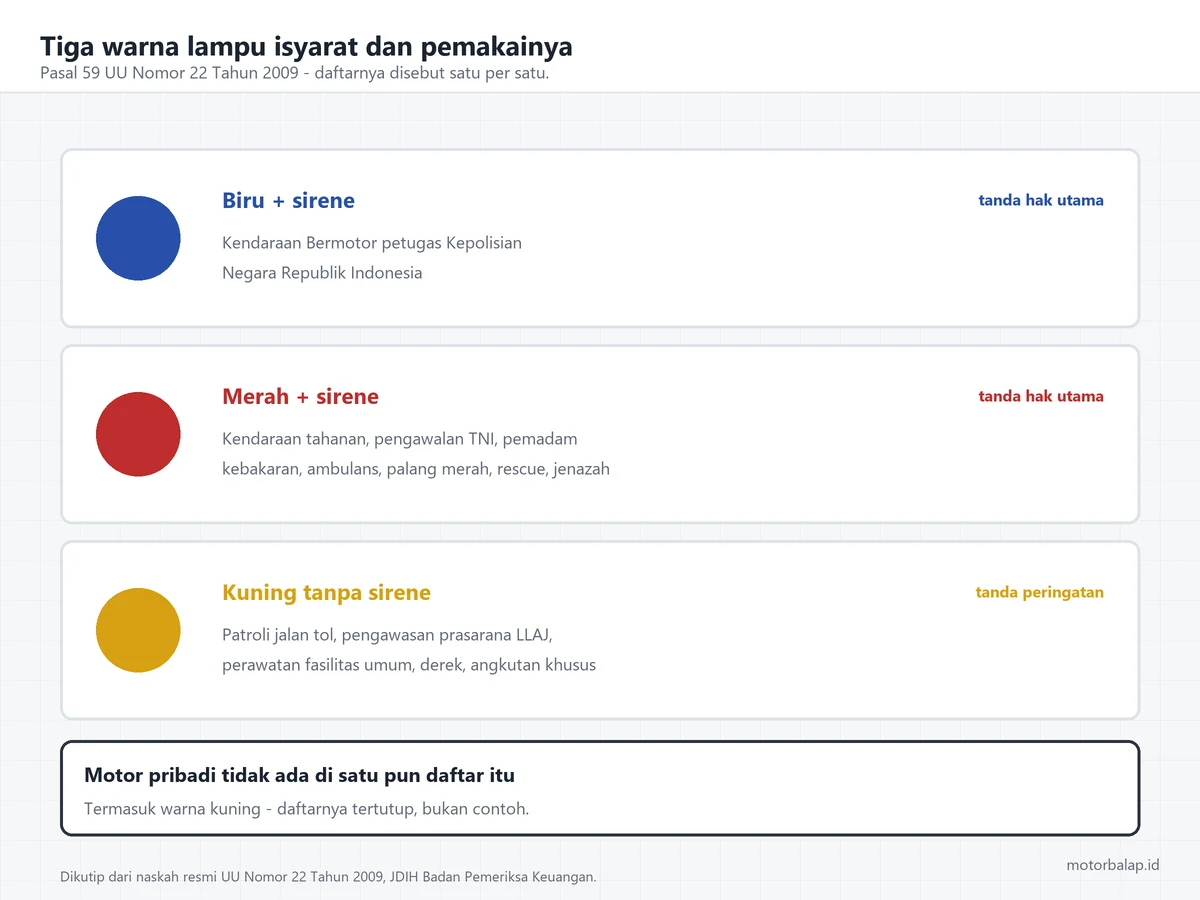Click the line 'Kendaraan Bermotor petugas Kepolisian'
The width and height of the screenshot is (1200, 900).
(x=372, y=243)
